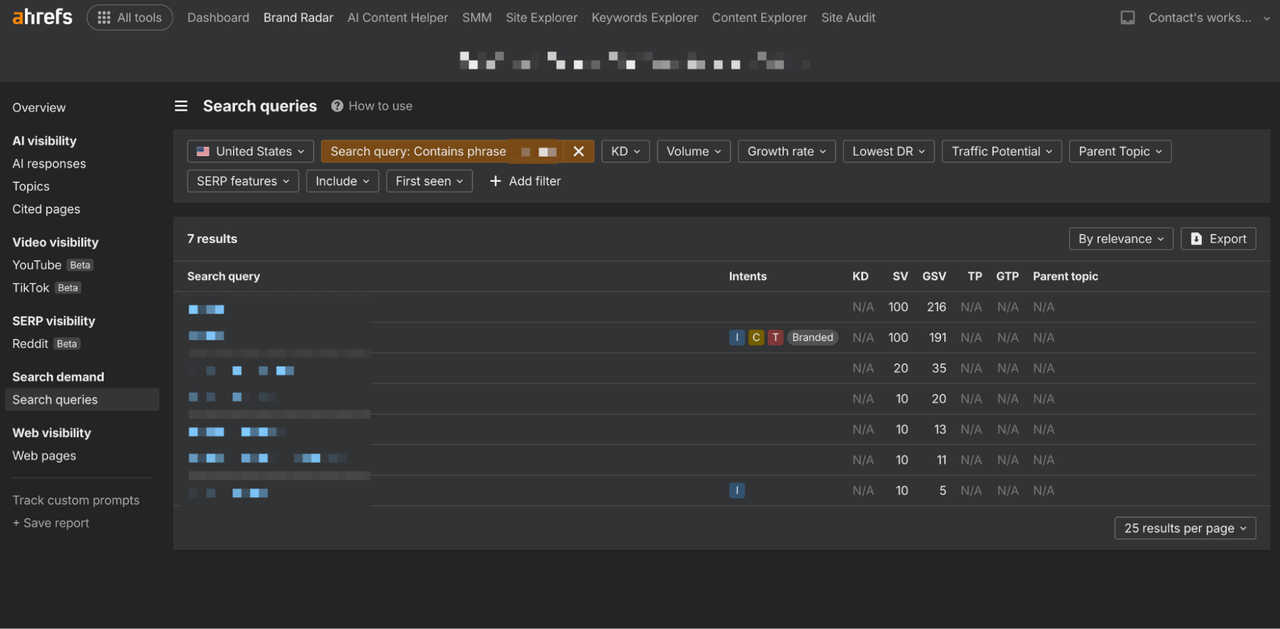The width and height of the screenshot is (1280, 629).
Task: Select the YouTube Beta sidebar item
Action: (53, 265)
